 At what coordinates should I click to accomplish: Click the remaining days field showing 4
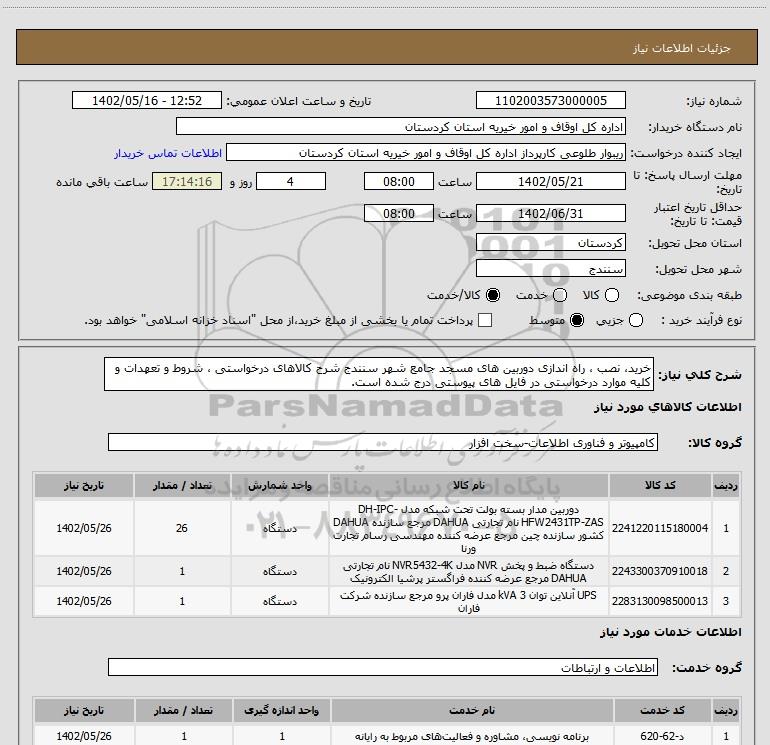tap(291, 182)
